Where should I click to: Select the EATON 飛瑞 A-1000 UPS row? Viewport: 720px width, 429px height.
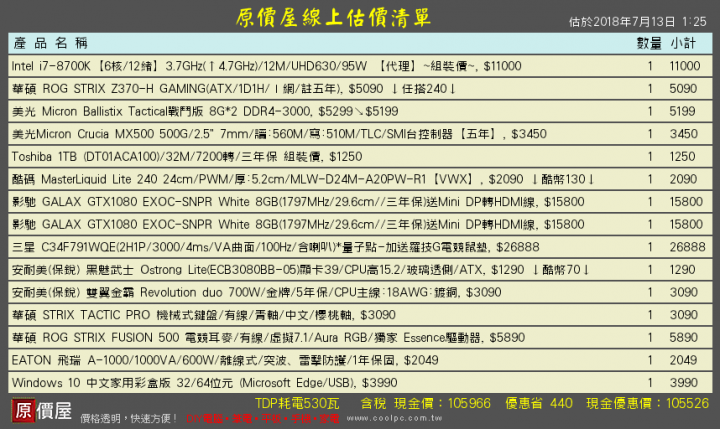tap(360, 360)
